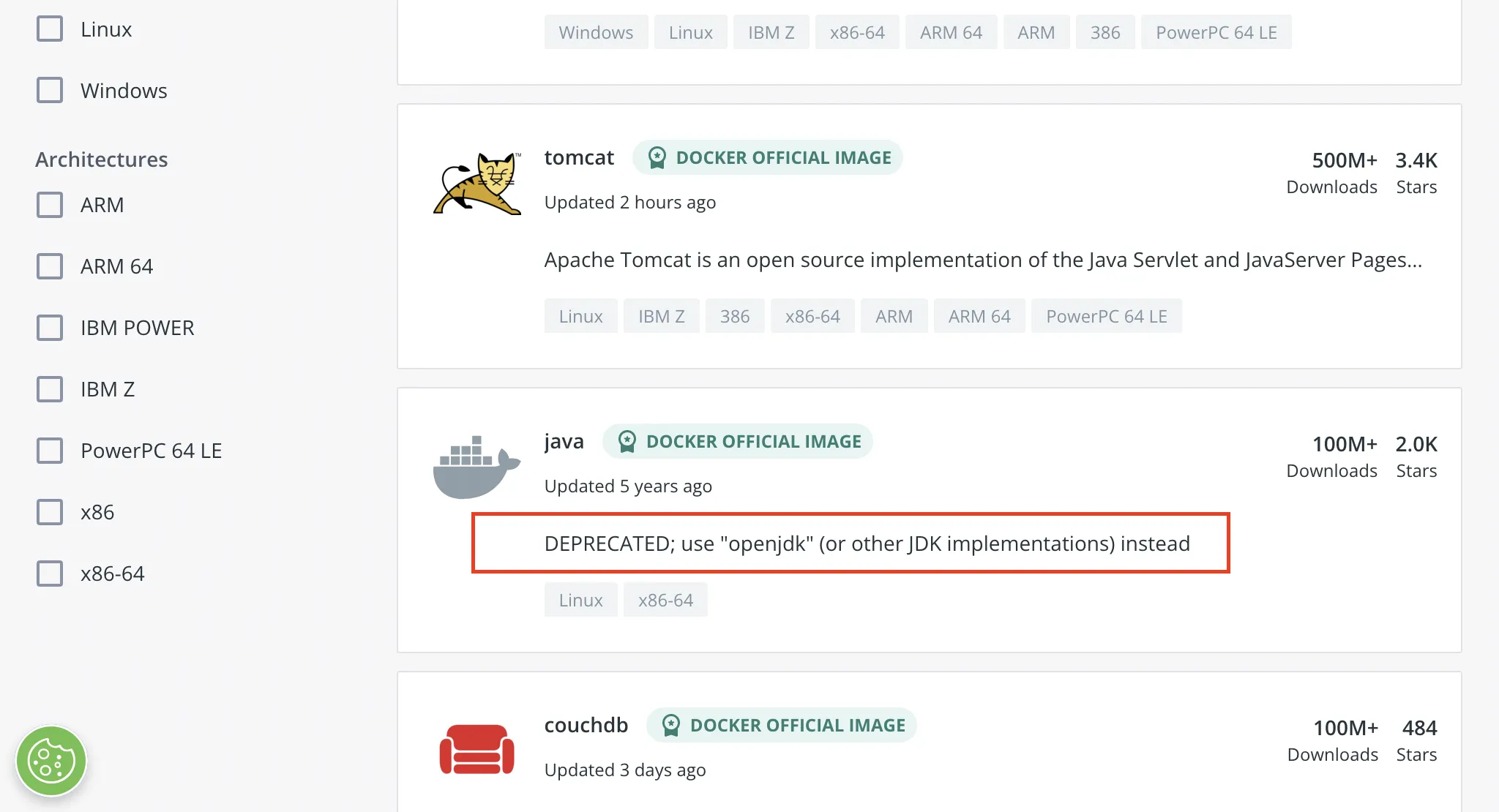Click couchdb's Docker Official Image badge
The width and height of the screenshot is (1499, 812).
(782, 726)
